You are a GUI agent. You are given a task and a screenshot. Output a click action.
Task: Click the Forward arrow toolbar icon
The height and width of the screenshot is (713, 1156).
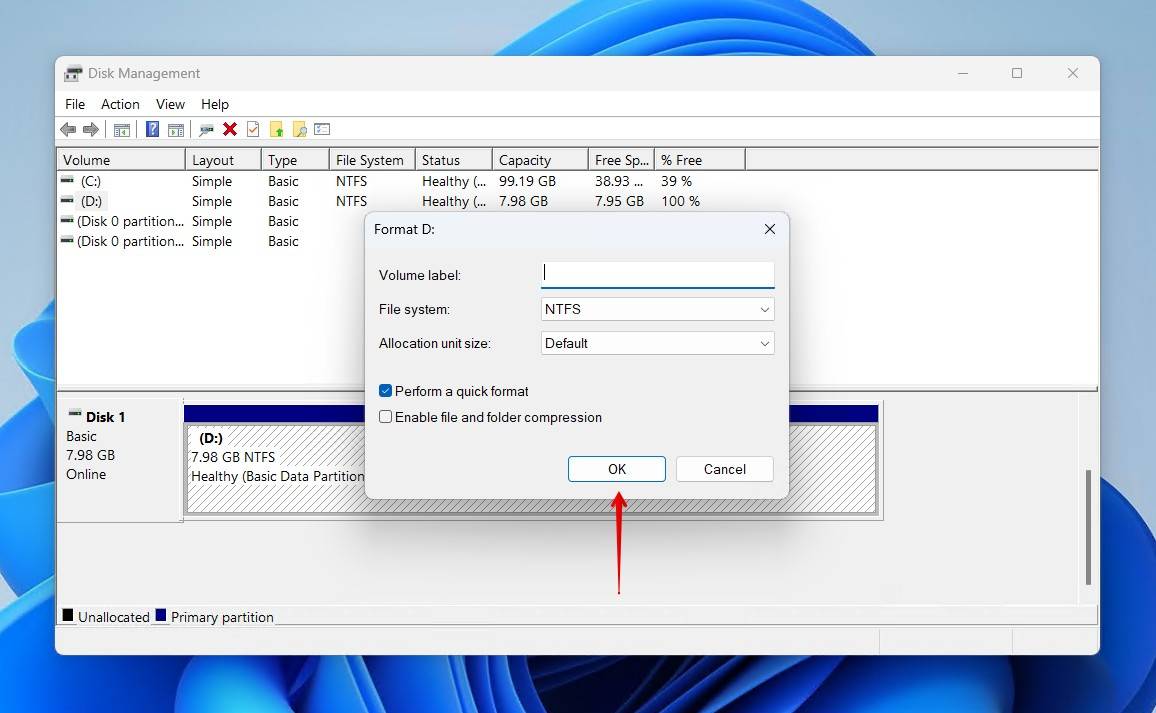click(x=91, y=130)
